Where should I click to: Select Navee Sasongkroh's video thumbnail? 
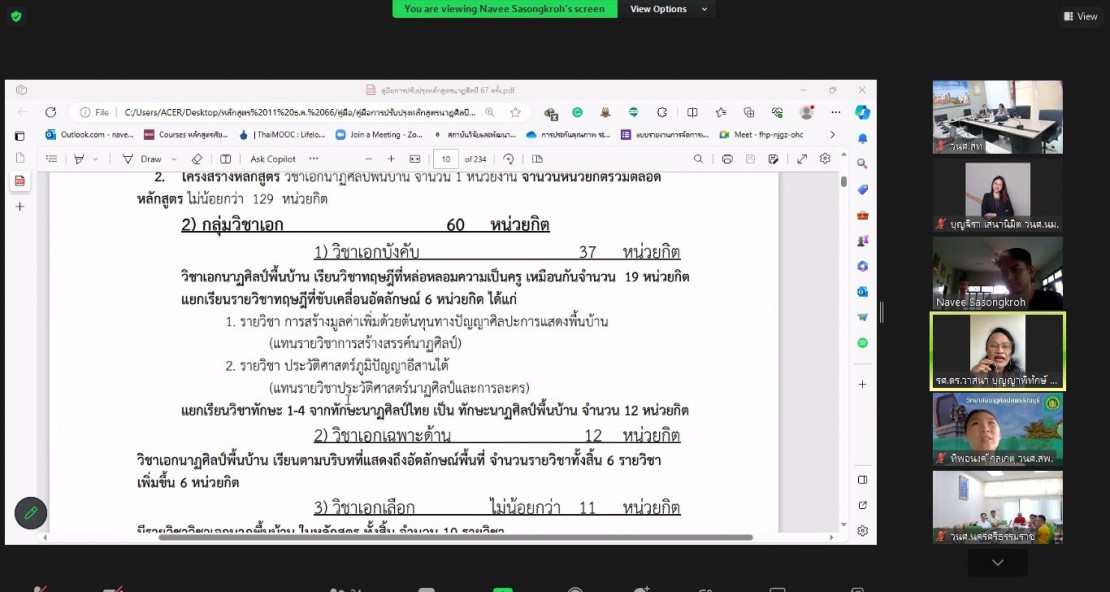click(x=997, y=273)
